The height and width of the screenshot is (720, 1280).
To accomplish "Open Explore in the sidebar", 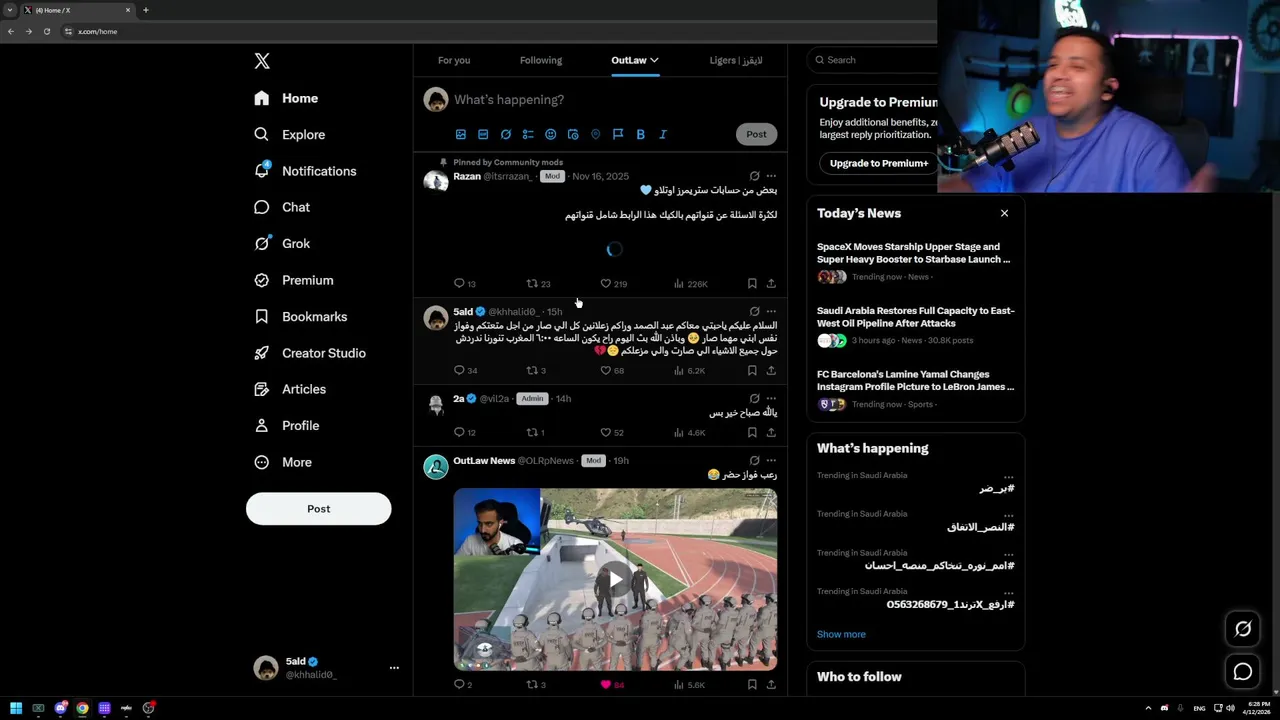I will [289, 134].
